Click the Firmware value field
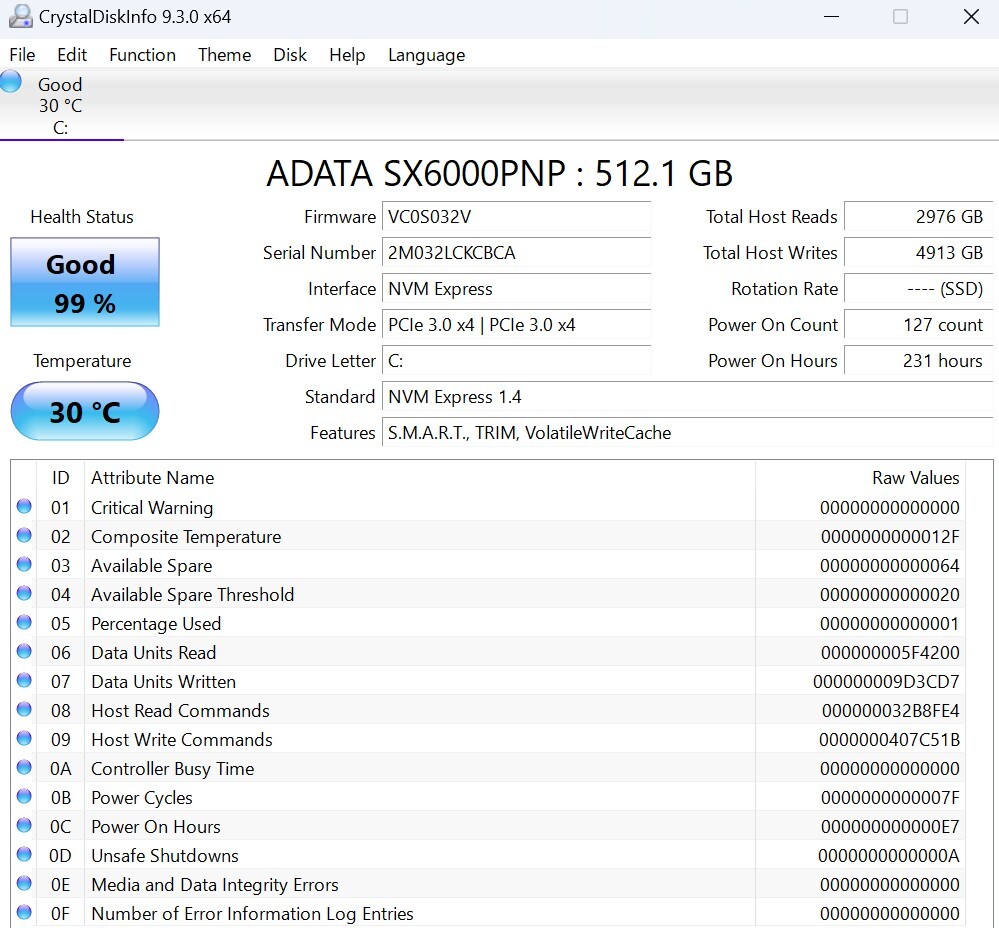Screen dimensions: 999x928 tap(518, 217)
